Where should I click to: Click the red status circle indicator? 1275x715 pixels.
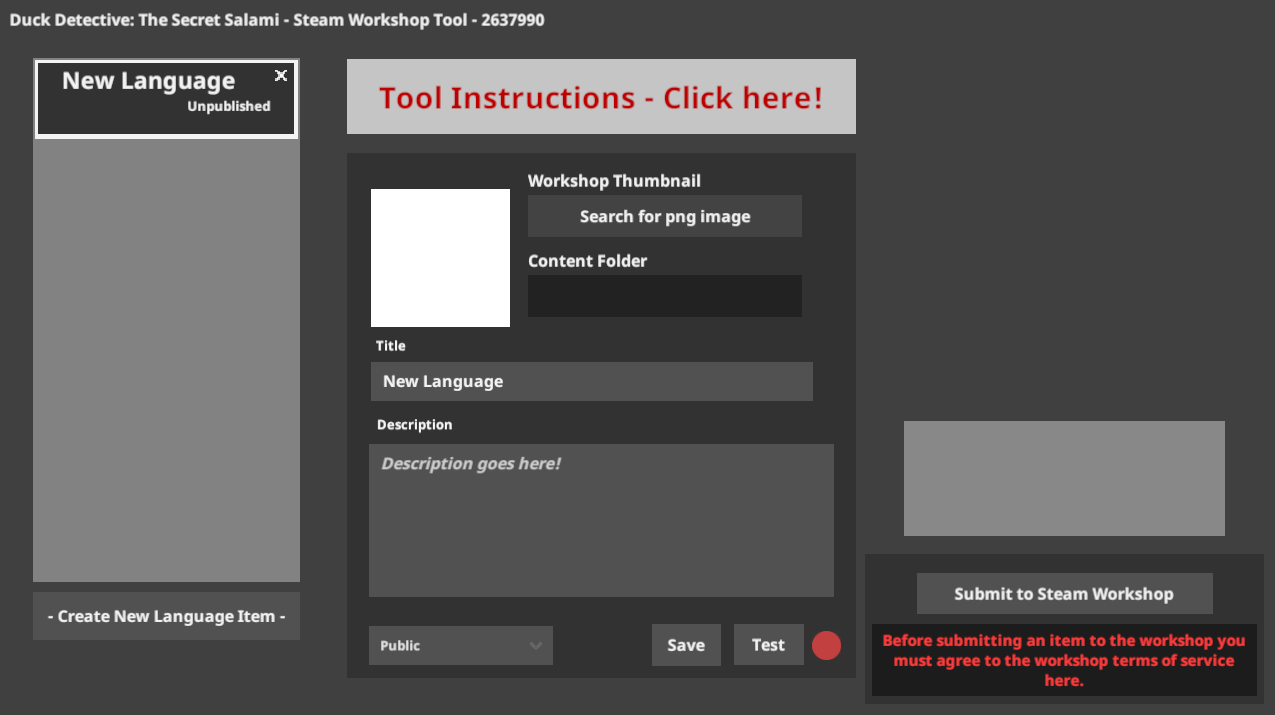coord(826,645)
